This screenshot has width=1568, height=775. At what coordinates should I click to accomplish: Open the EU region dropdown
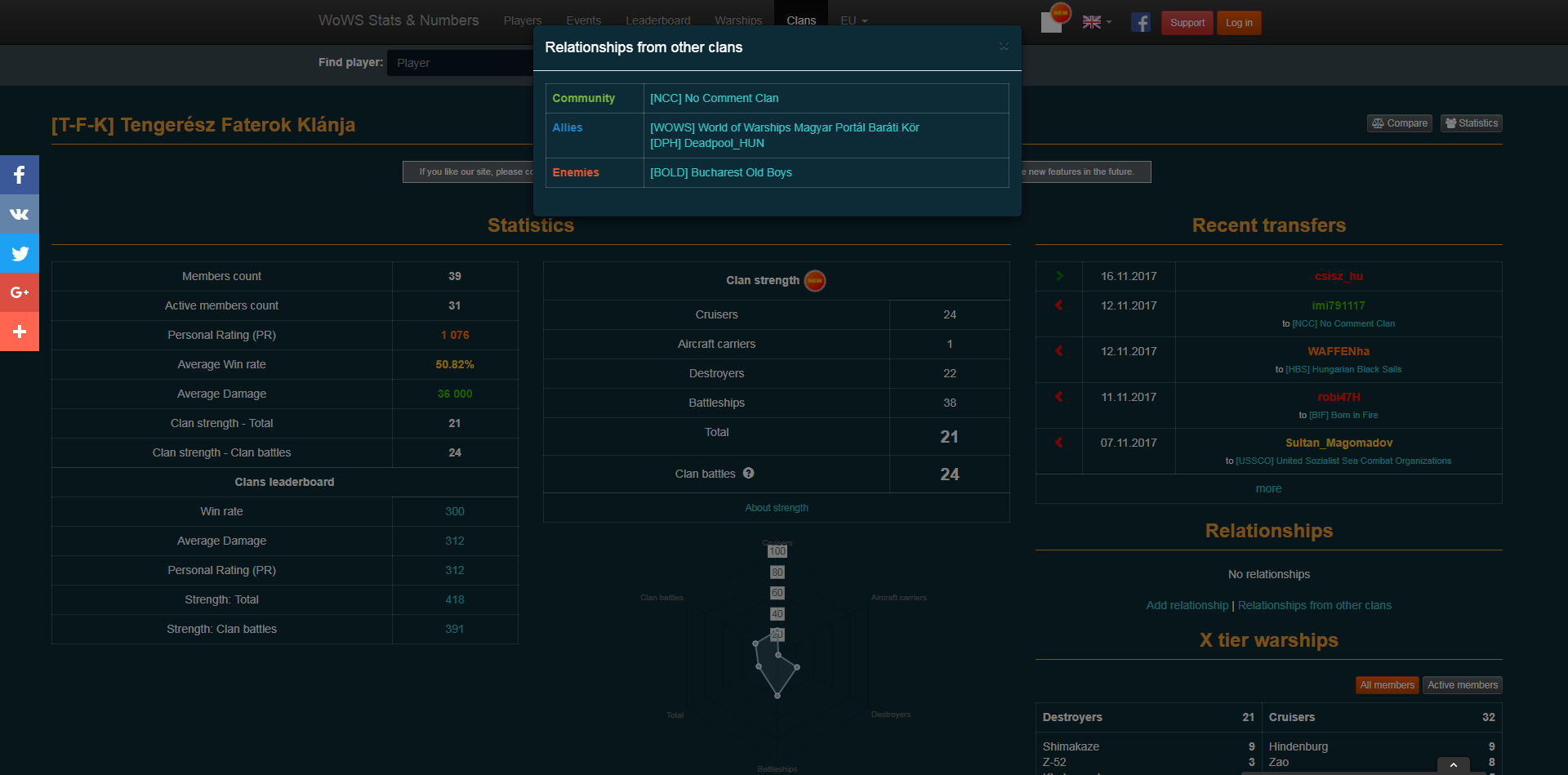click(x=853, y=20)
